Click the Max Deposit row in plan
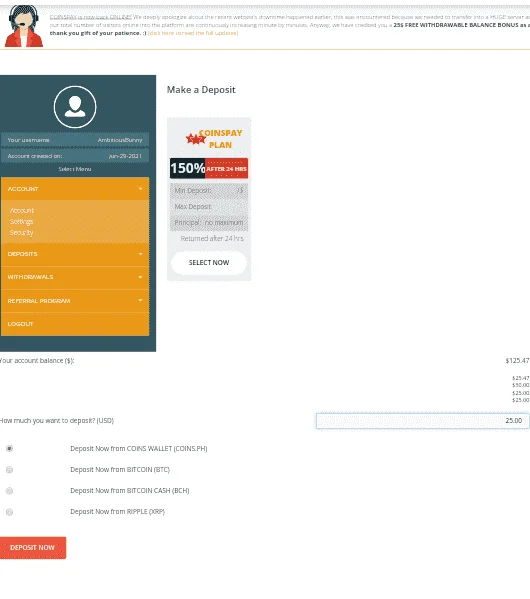This screenshot has width=530, height=599. coord(209,207)
